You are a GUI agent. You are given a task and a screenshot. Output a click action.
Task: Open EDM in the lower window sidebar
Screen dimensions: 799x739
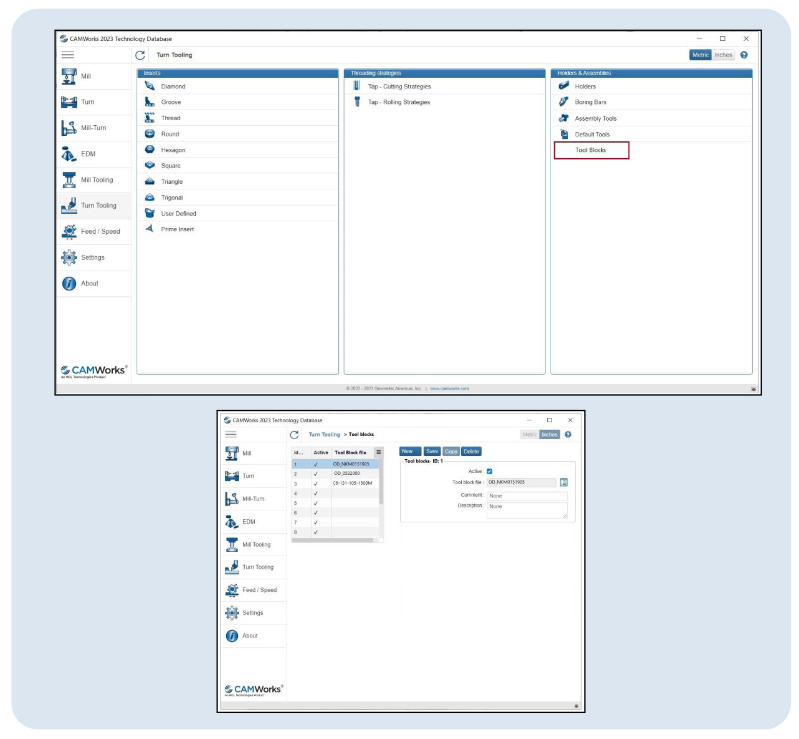click(254, 522)
